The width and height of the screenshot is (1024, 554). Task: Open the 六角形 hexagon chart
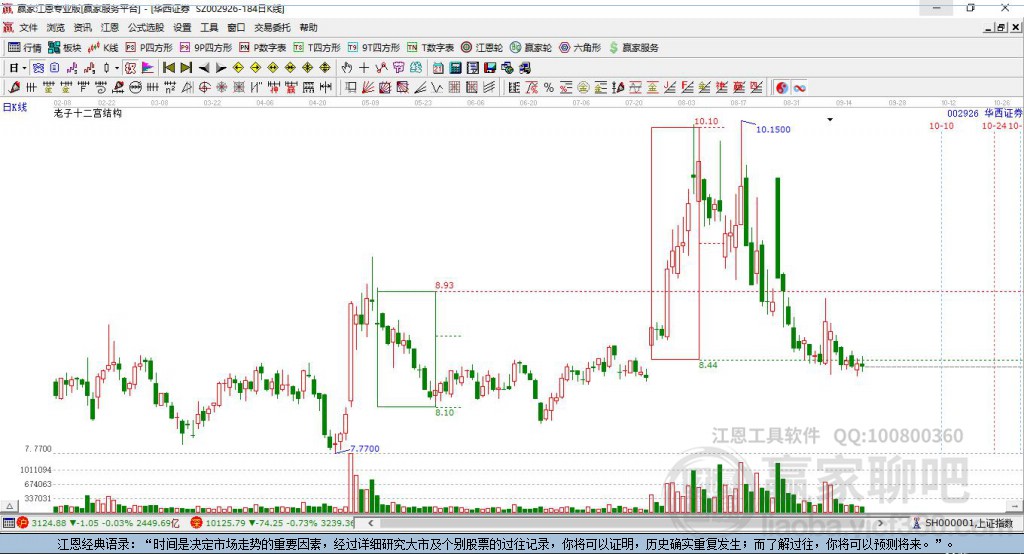(580, 48)
